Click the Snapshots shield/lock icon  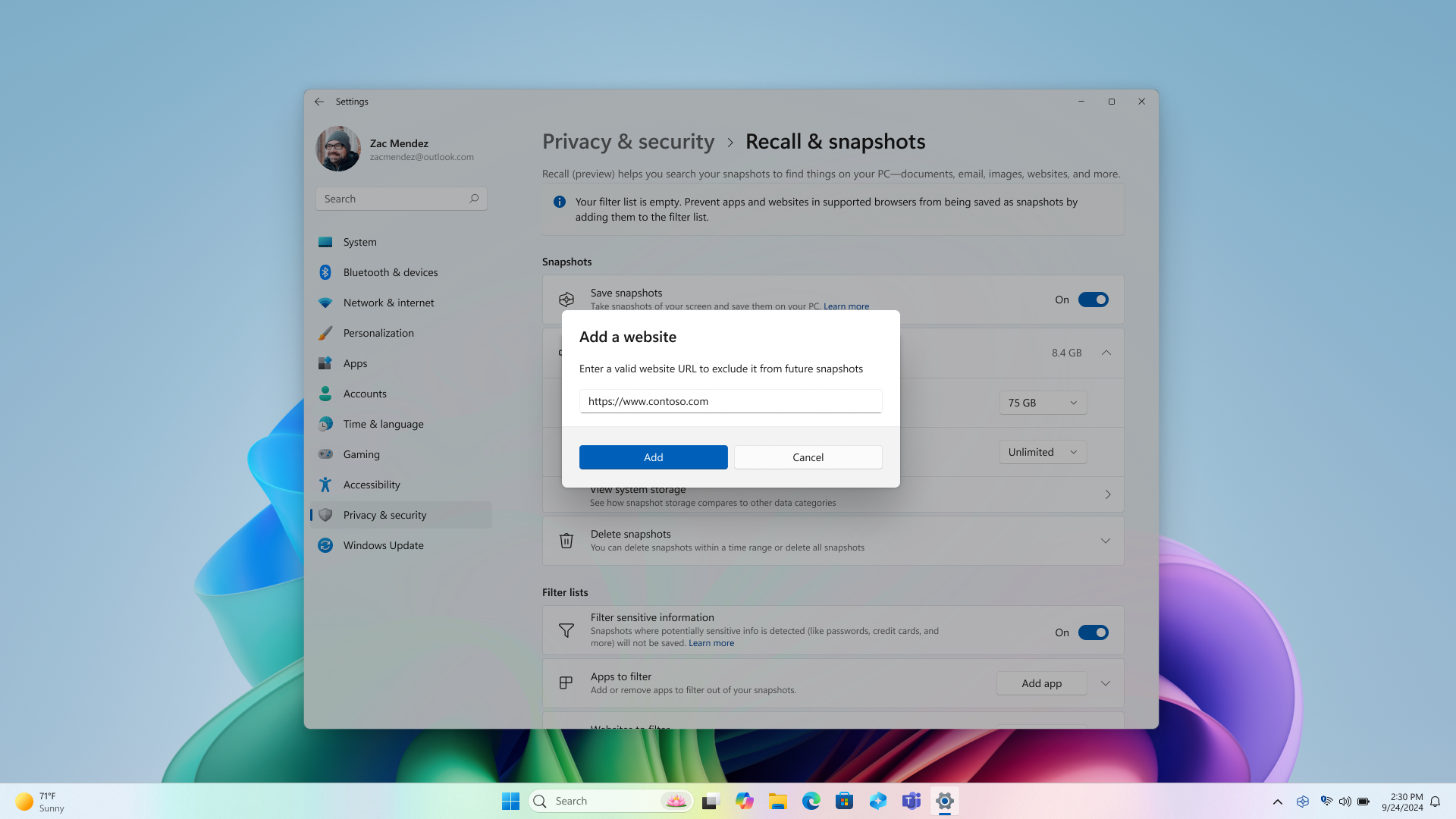click(565, 299)
